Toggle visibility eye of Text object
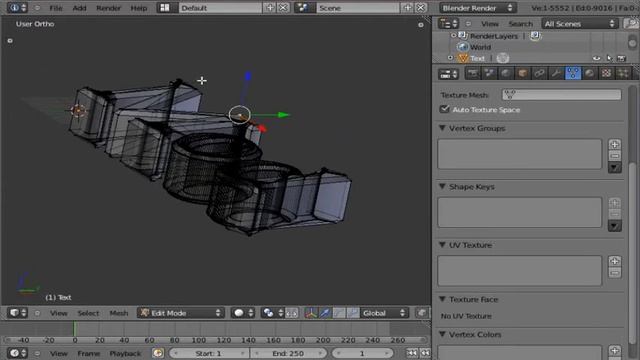This screenshot has height=360, width=640. click(596, 58)
